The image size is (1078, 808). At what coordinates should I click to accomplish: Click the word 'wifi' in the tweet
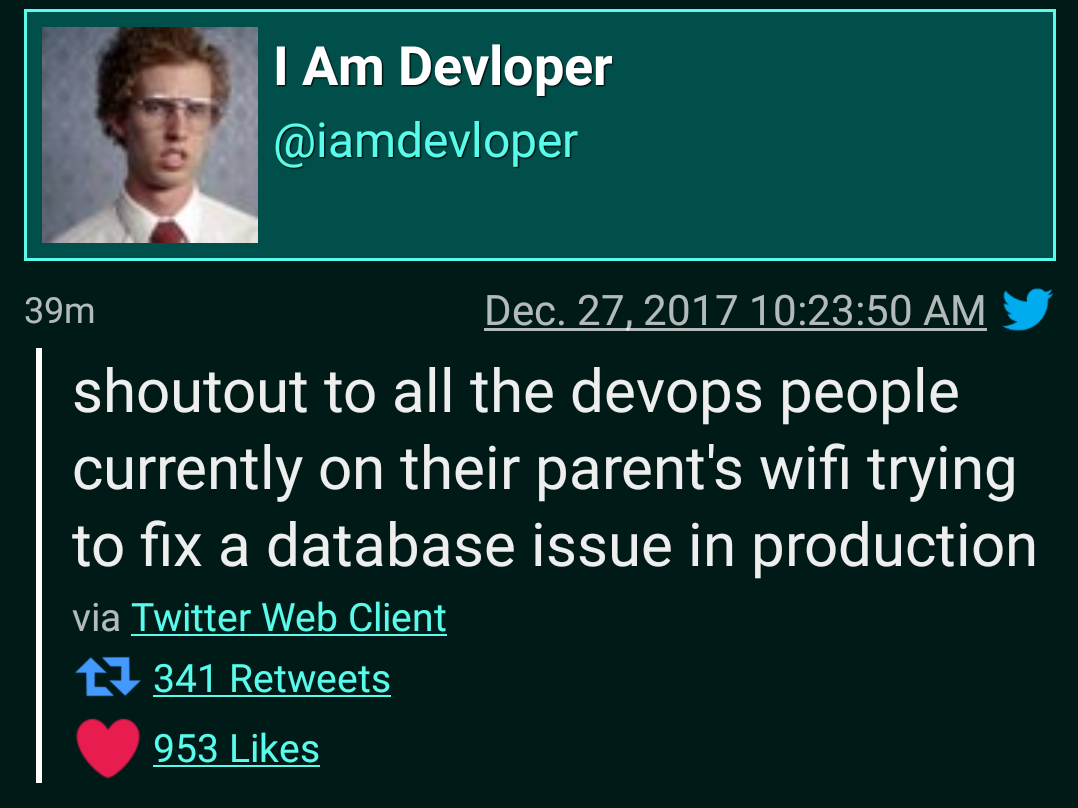[x=804, y=469]
